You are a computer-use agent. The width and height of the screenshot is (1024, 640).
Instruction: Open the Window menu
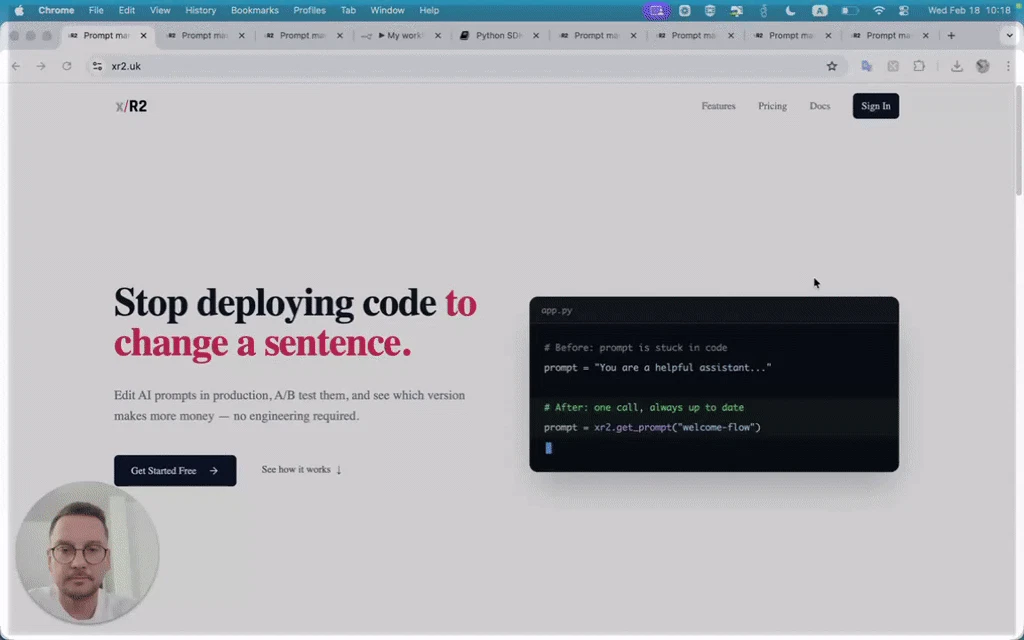coord(387,10)
